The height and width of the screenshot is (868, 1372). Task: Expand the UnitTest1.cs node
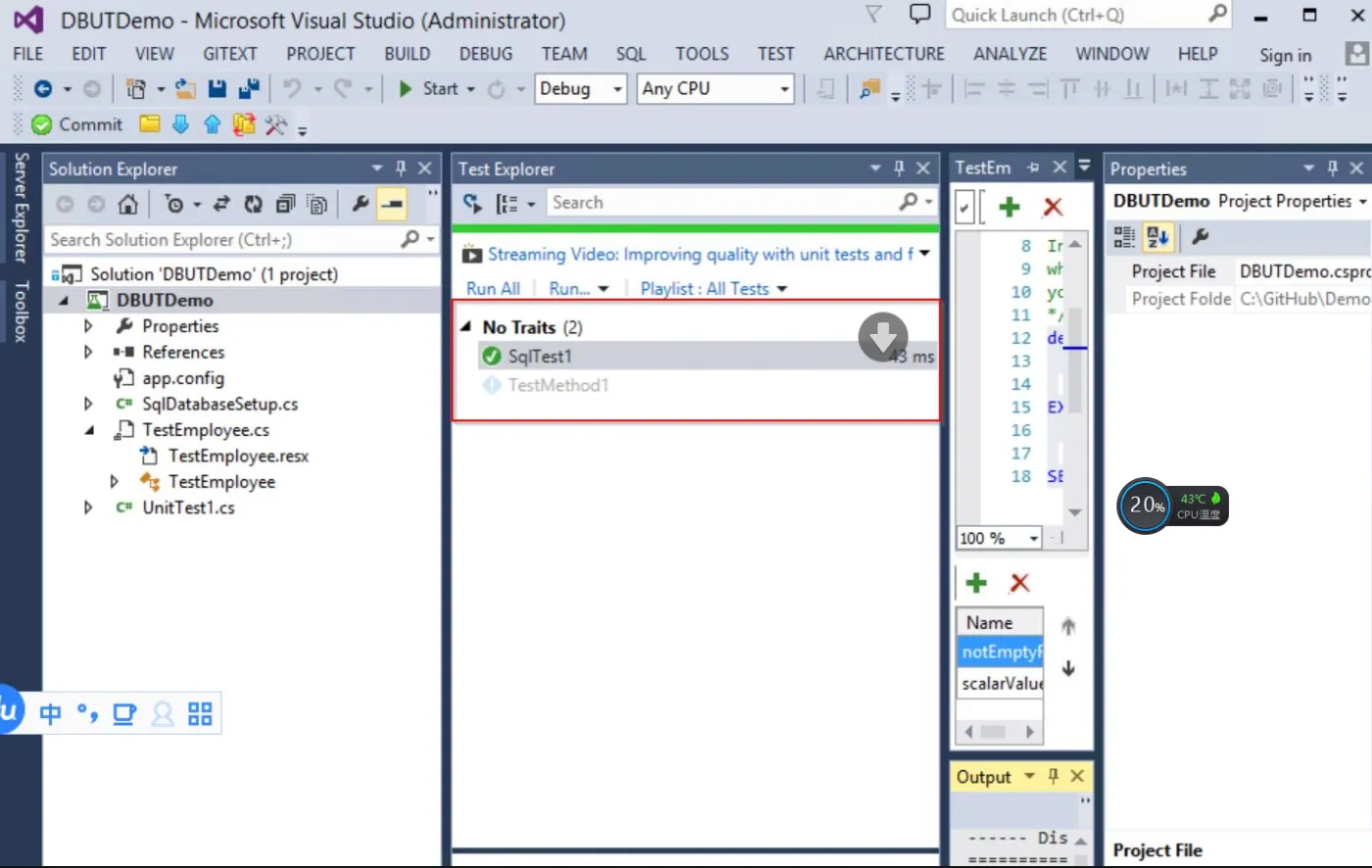[88, 507]
